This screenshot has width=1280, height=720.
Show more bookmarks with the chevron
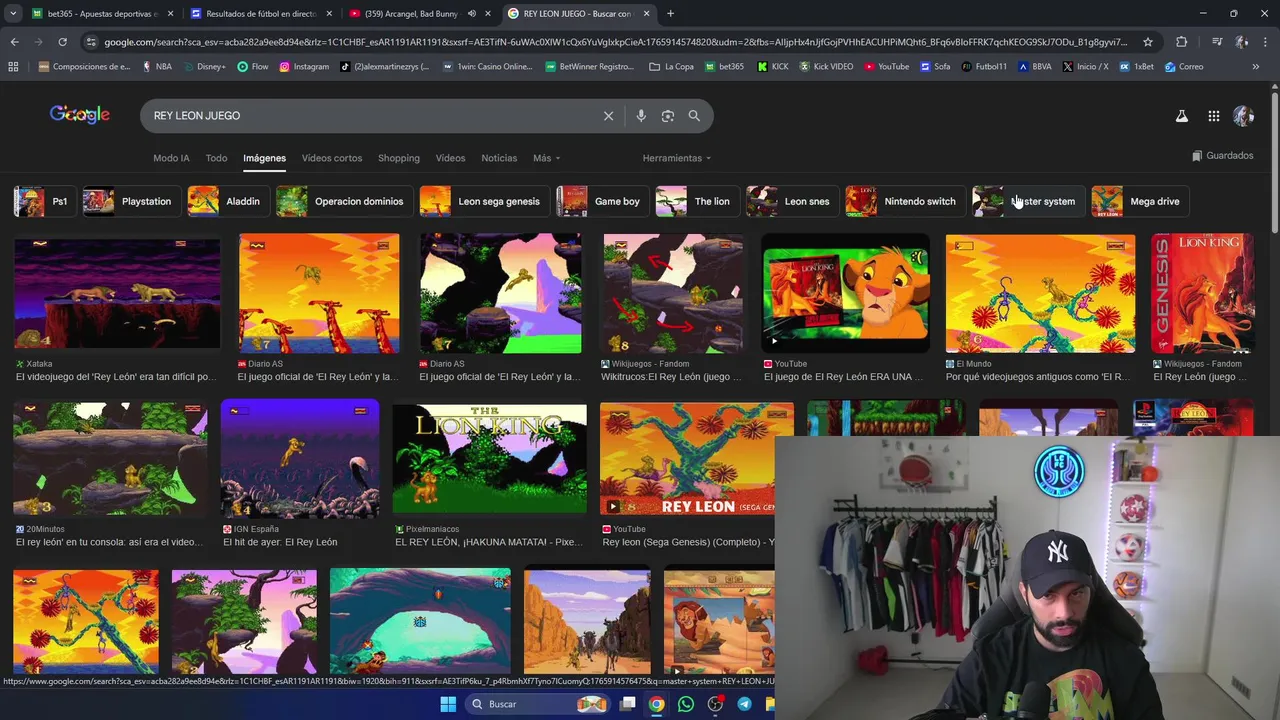tap(1256, 67)
